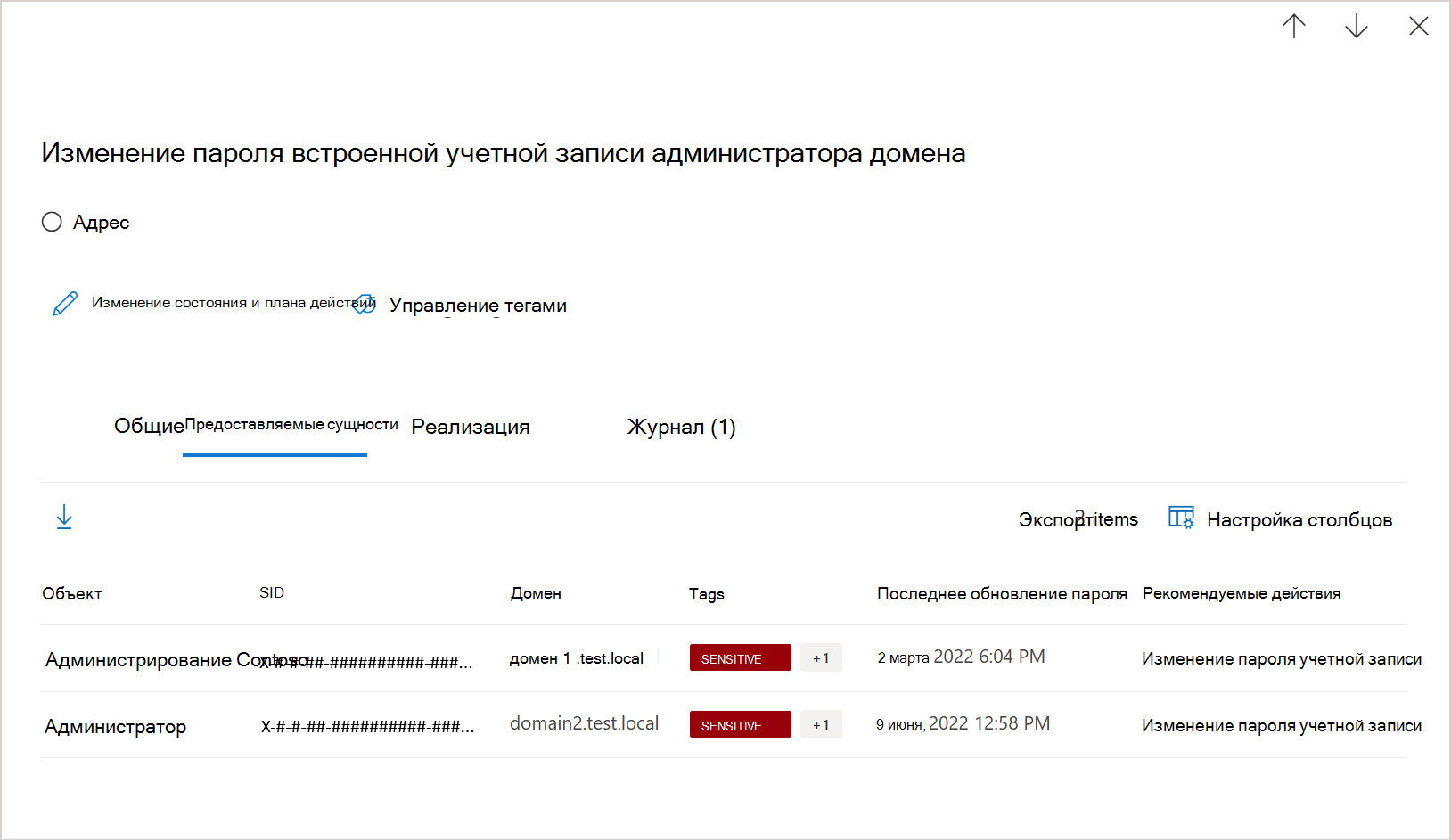Click the 9 июня, 2022 12:58 PM date
This screenshot has height=840, width=1451.
coord(963,723)
